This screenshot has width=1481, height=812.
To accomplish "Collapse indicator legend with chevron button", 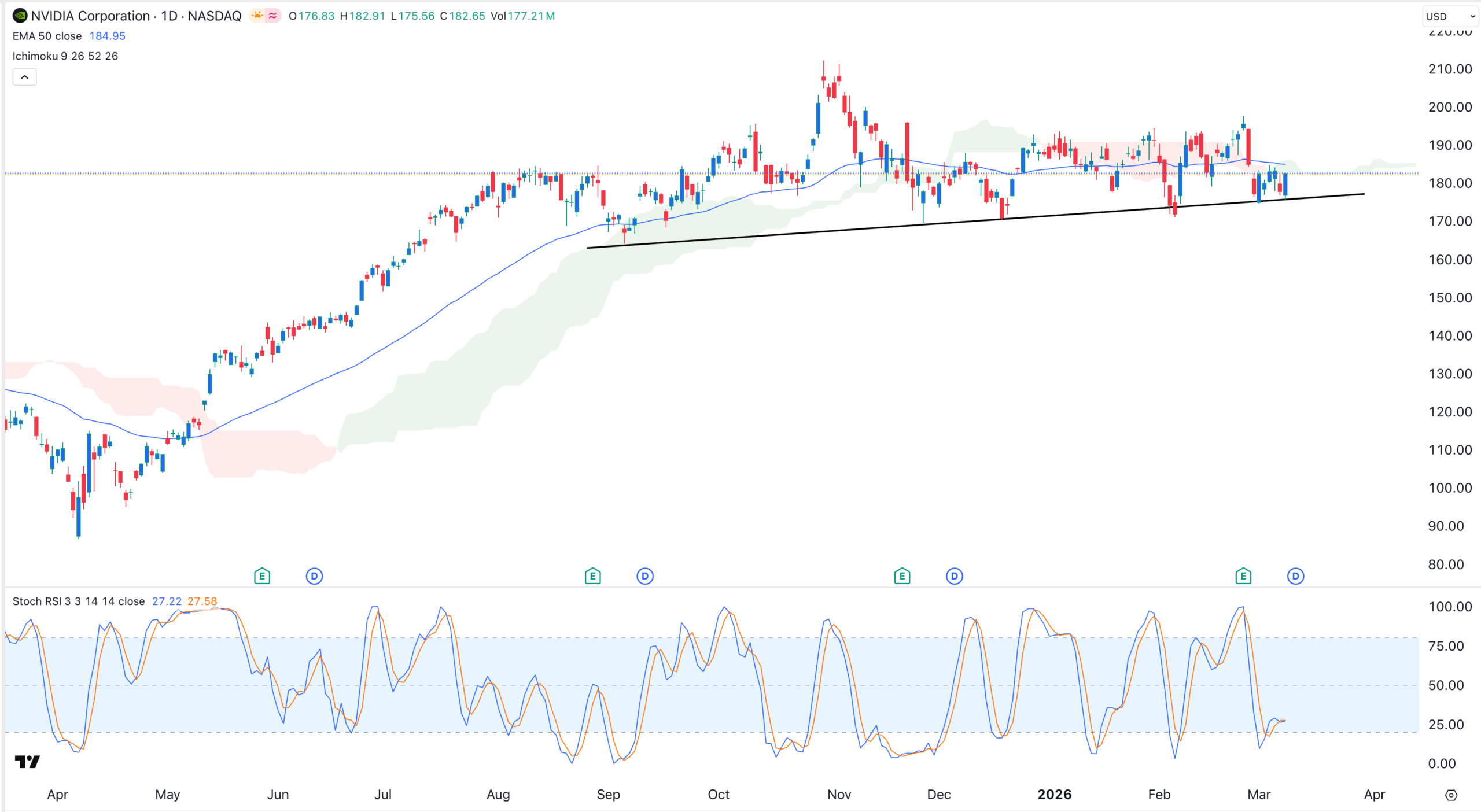I will click(25, 77).
